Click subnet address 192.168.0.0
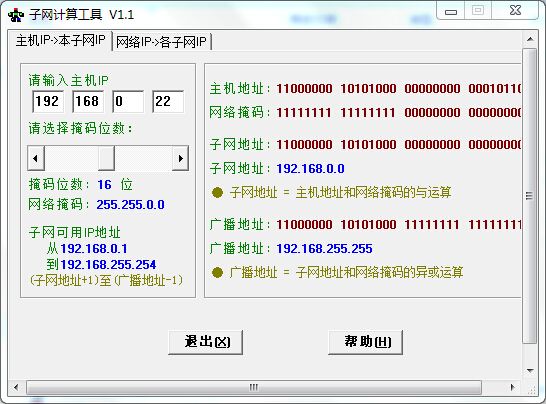Viewport: 546px width, 404px height. pos(311,169)
